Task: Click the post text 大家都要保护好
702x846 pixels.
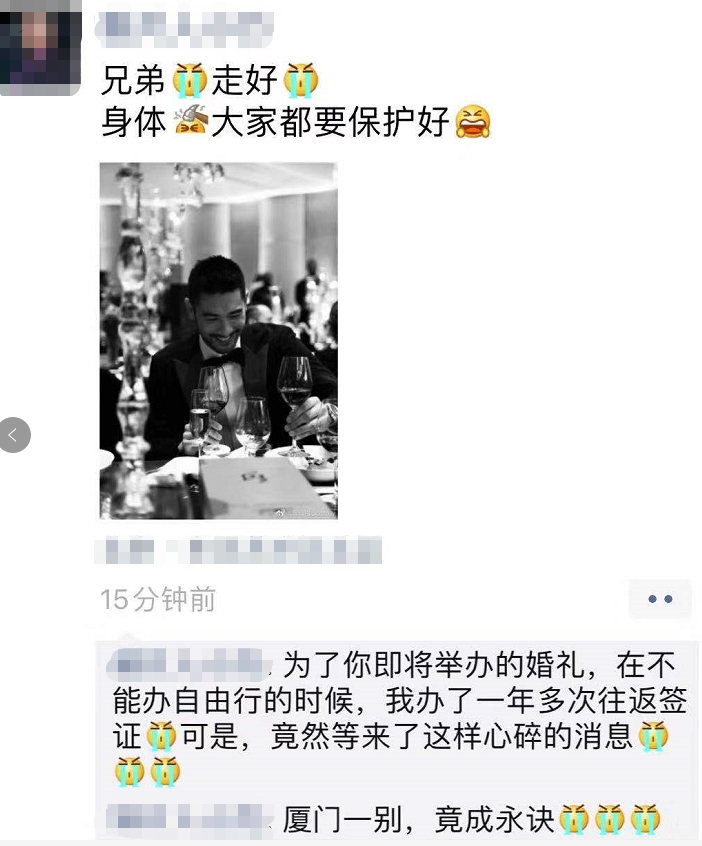Action: (x=330, y=121)
